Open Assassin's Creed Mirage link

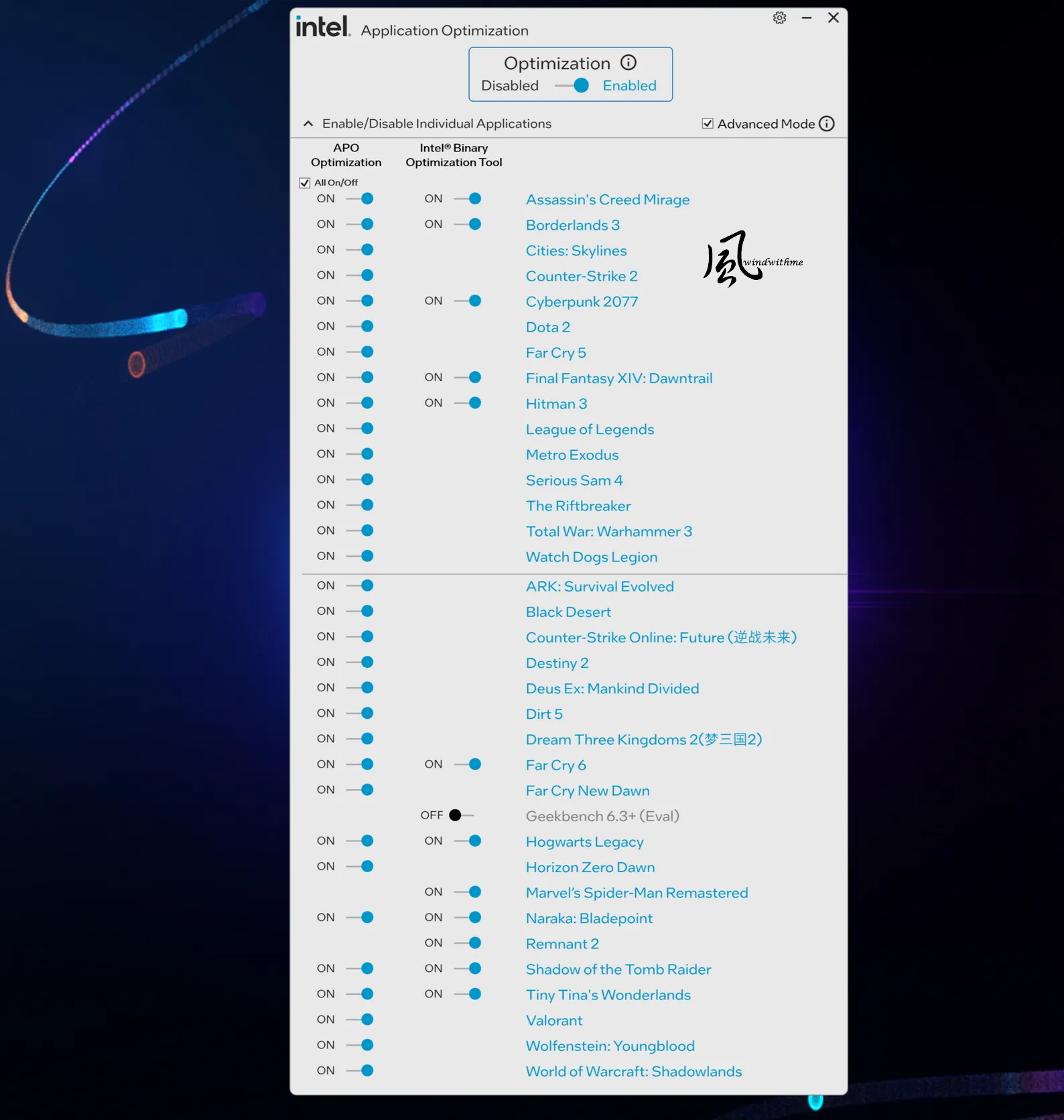click(608, 200)
